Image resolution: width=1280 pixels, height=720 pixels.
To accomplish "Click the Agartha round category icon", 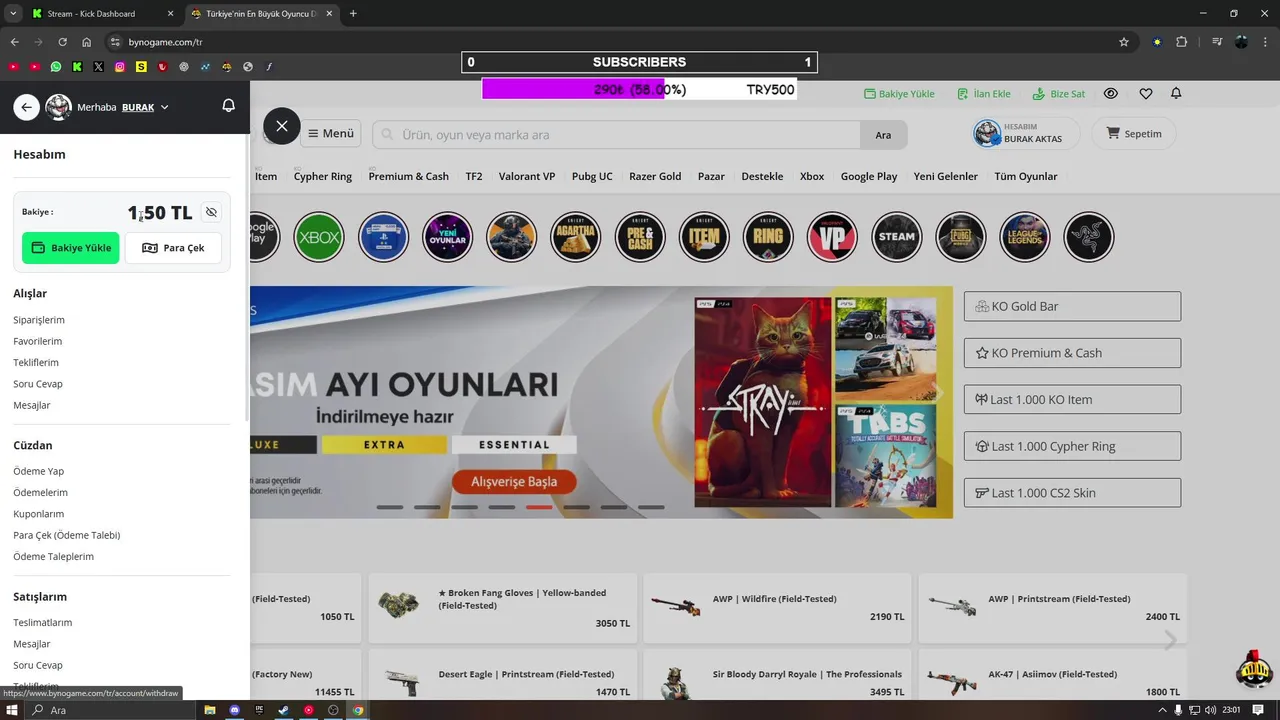I will (x=575, y=237).
